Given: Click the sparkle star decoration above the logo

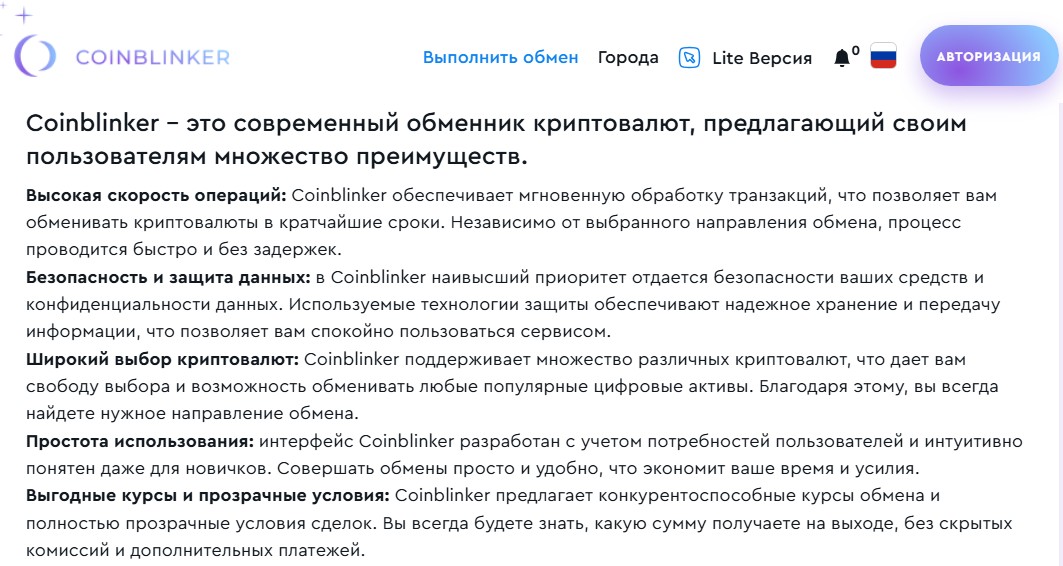Looking at the screenshot, I should [x=24, y=15].
